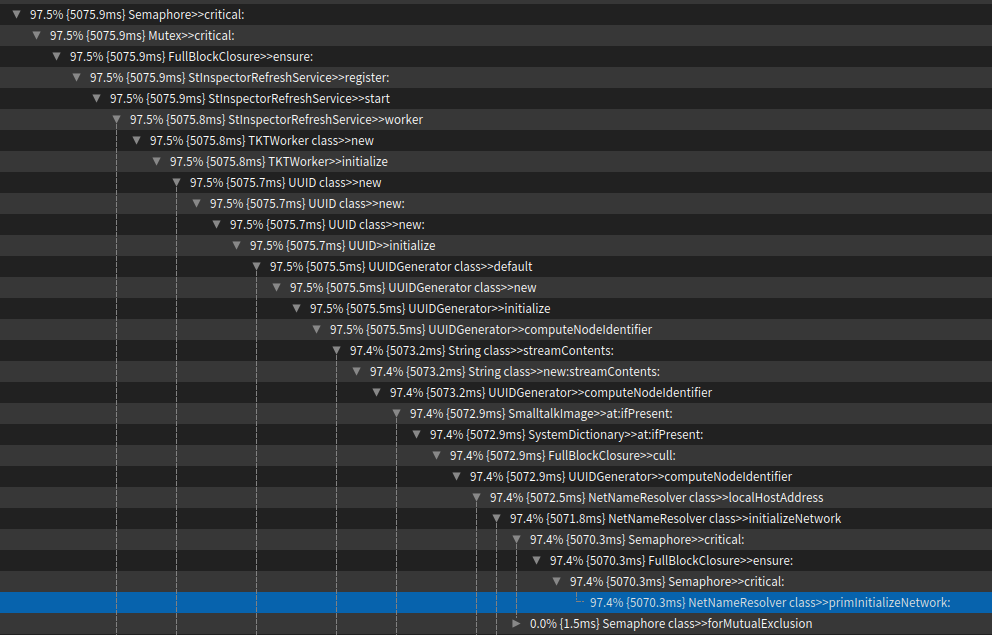Collapse StInspectorRefreshService>>worker arrow
992x635 pixels.
point(116,119)
